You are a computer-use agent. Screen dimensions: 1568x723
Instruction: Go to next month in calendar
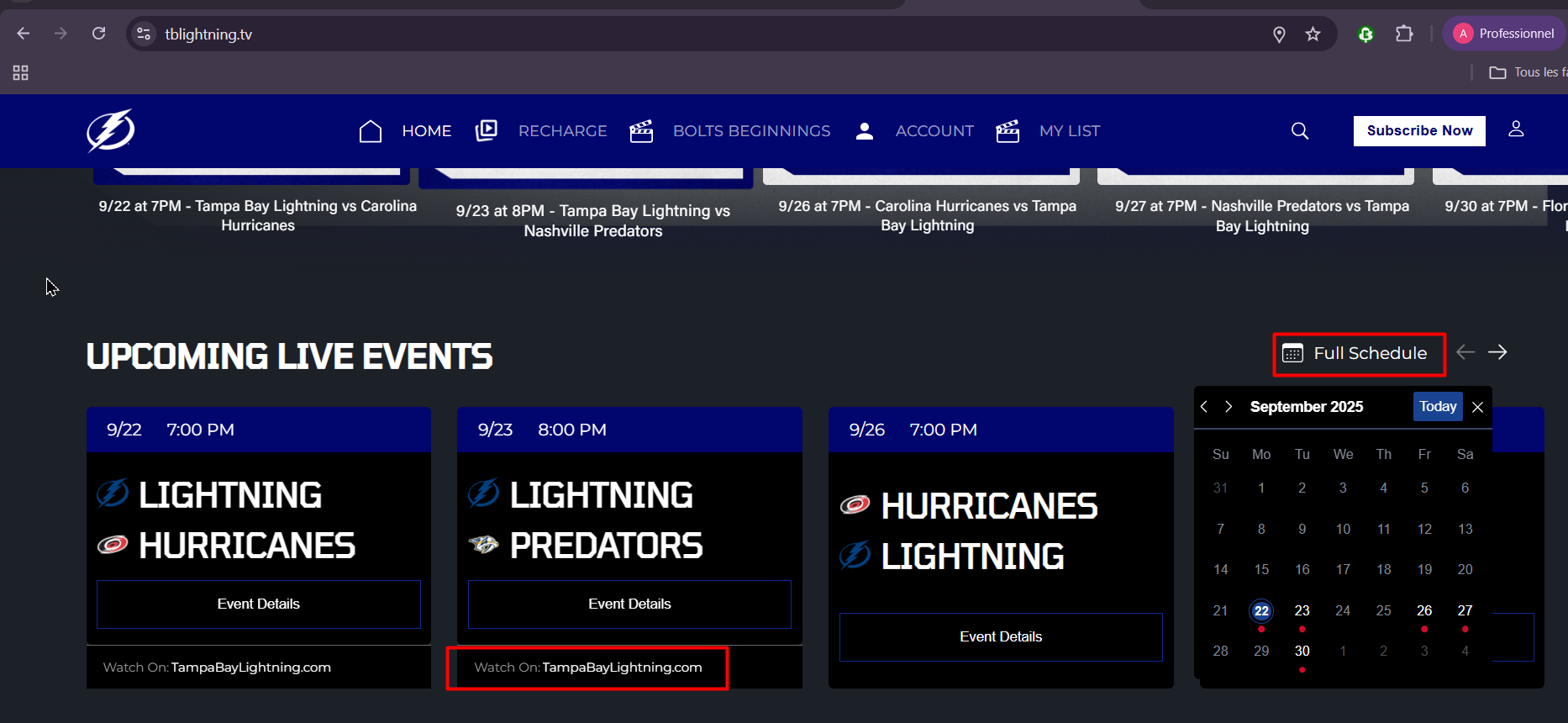(1229, 407)
